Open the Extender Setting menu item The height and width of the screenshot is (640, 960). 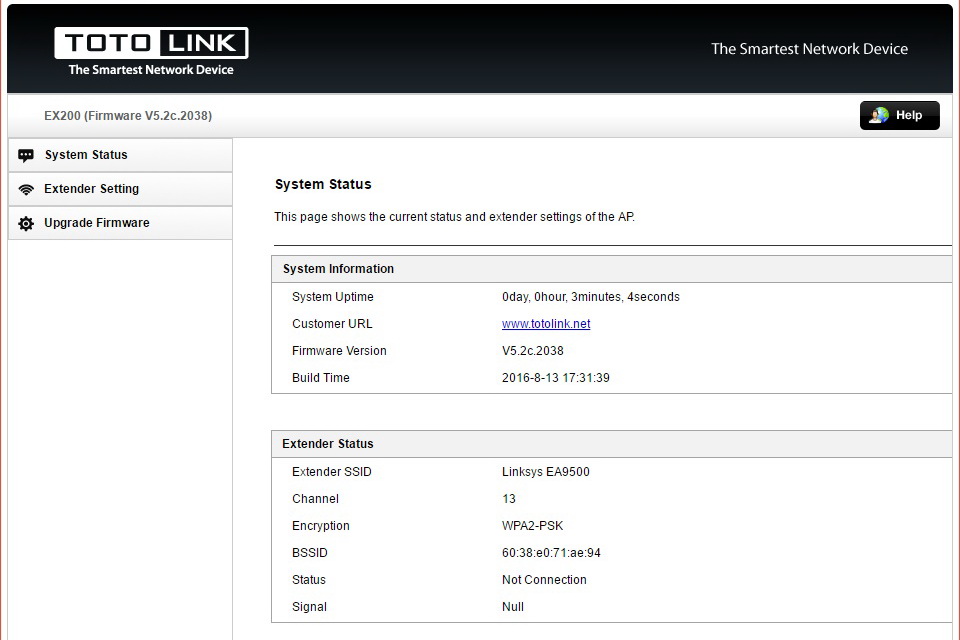tap(91, 189)
